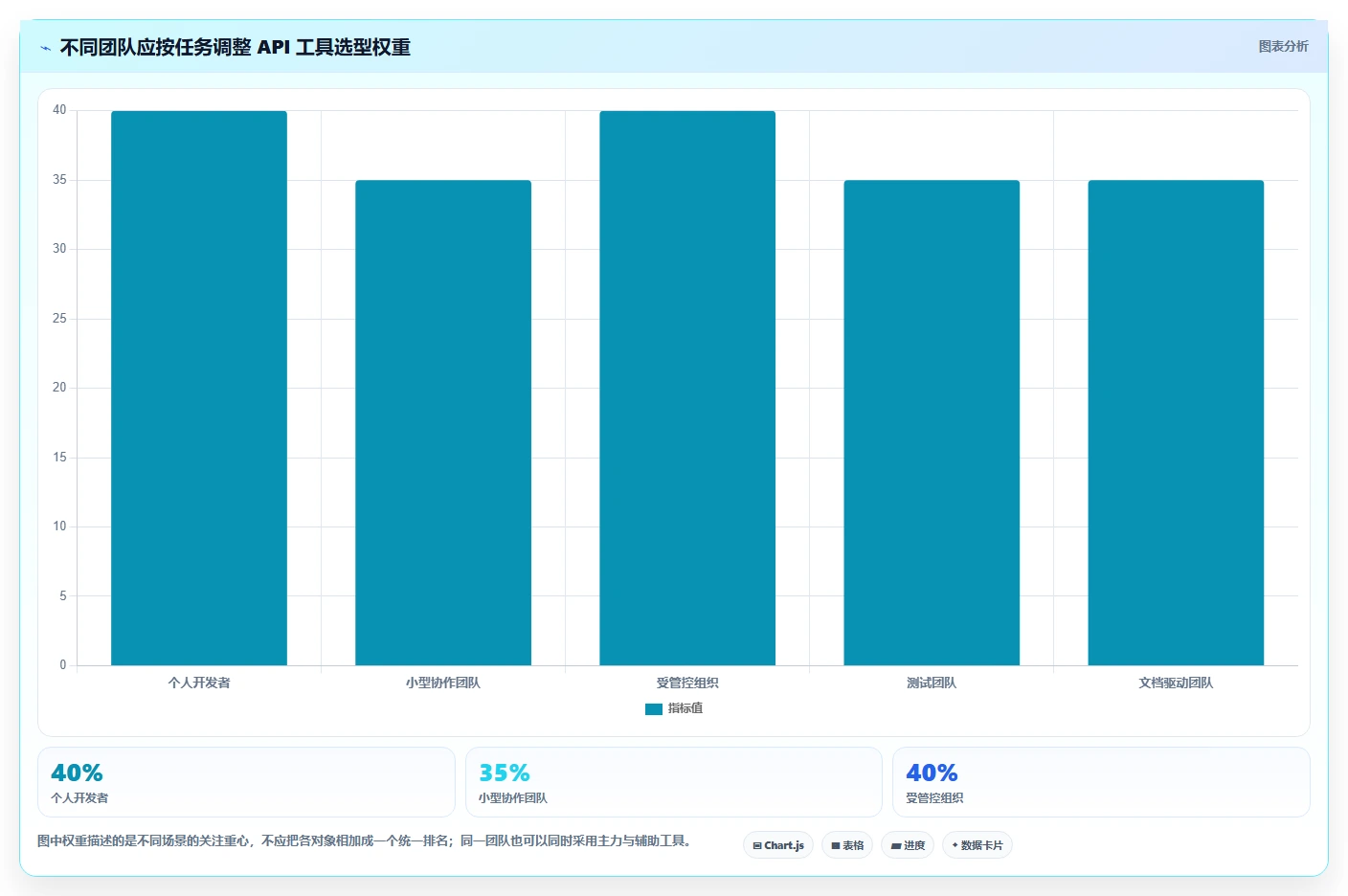The width and height of the screenshot is (1348, 896).
Task: Click the 小型协作团队 x-axis label
Action: [443, 683]
